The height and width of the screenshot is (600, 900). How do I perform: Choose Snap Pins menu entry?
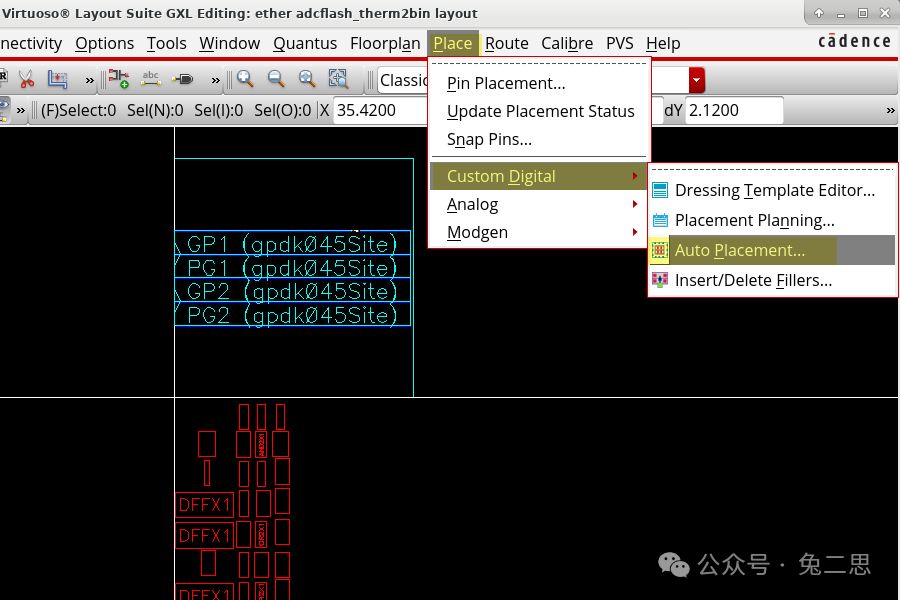tap(489, 140)
